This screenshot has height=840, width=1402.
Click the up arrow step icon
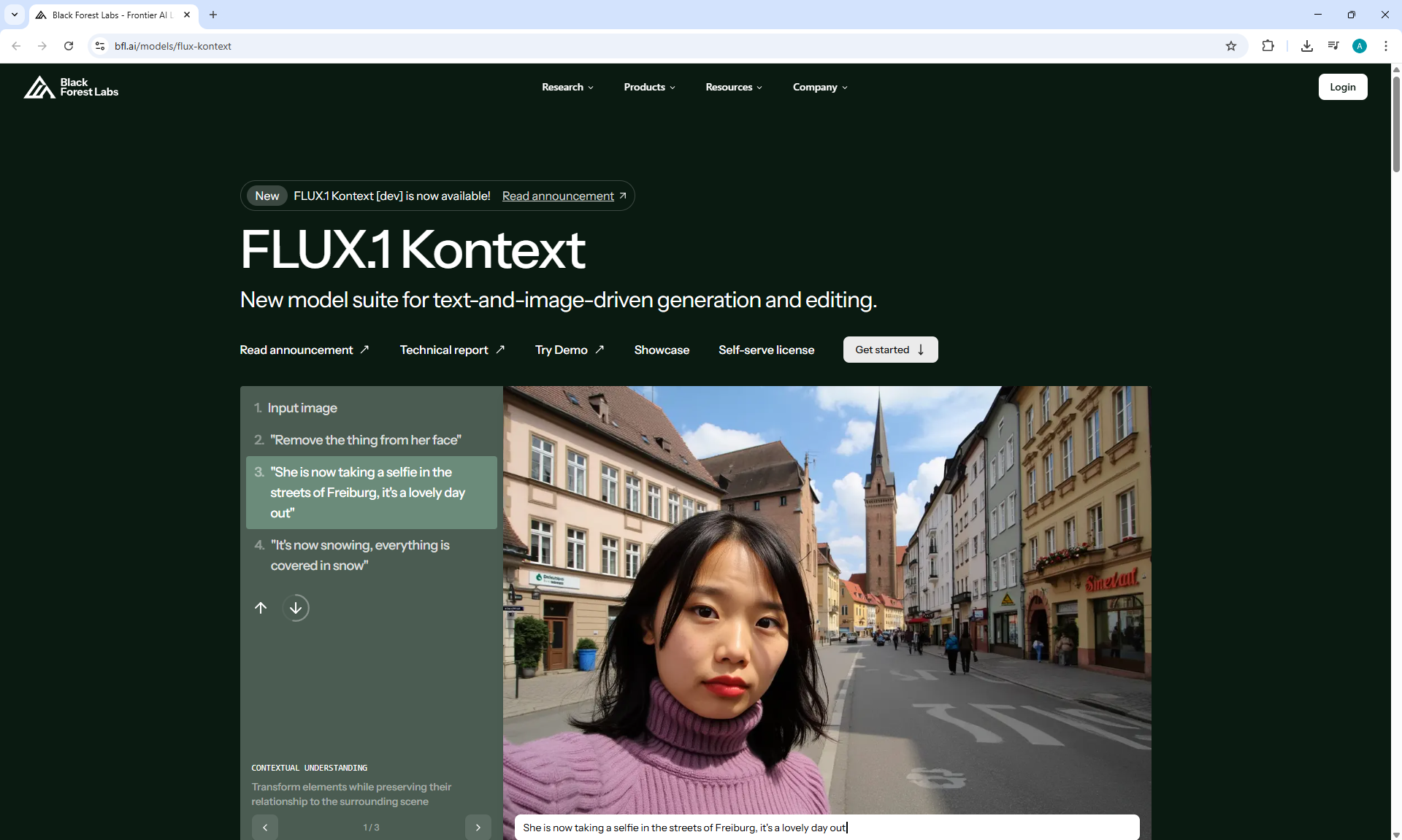[x=261, y=608]
